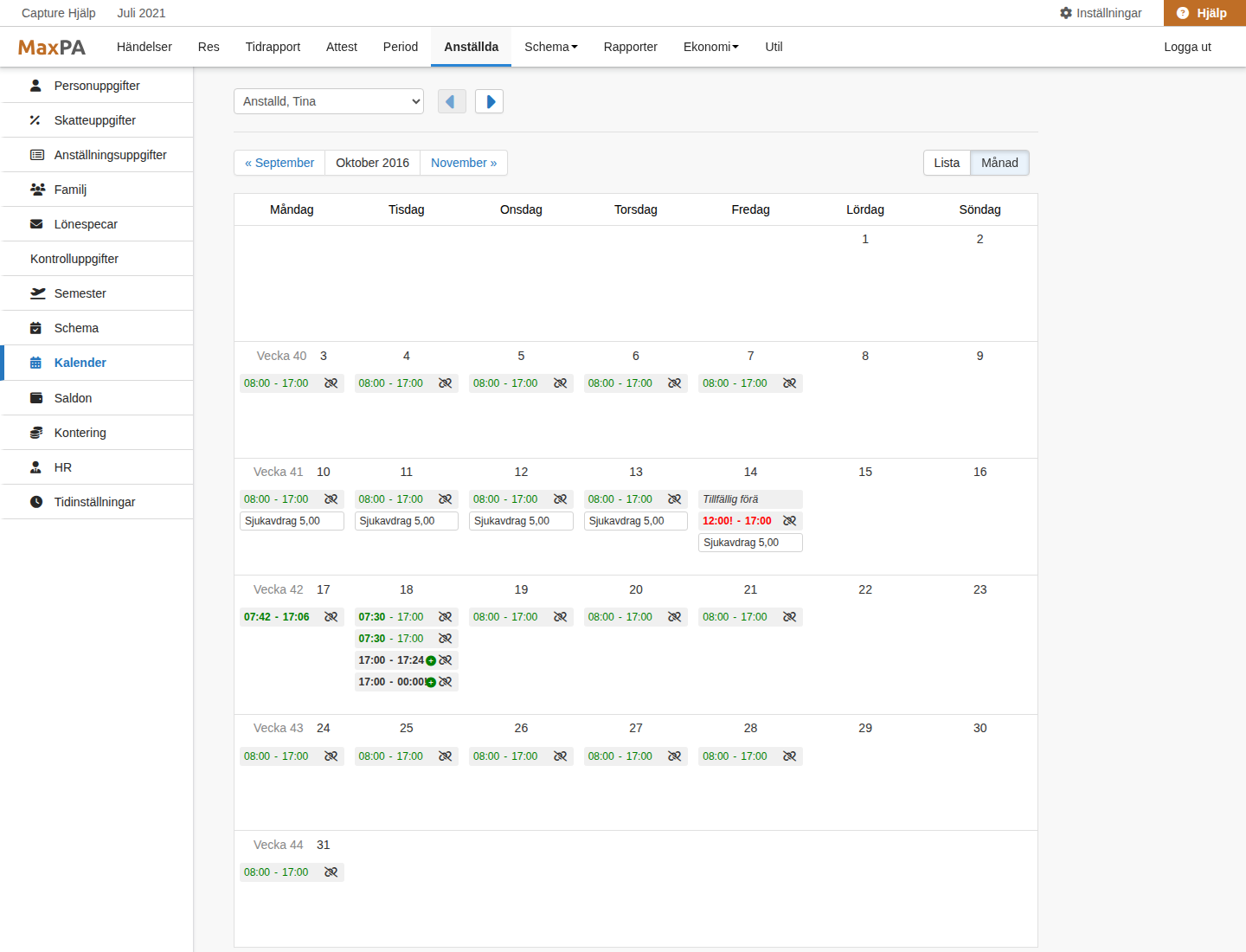Click unlinked icon on 12:00! - 17:00 entry

coord(789,521)
